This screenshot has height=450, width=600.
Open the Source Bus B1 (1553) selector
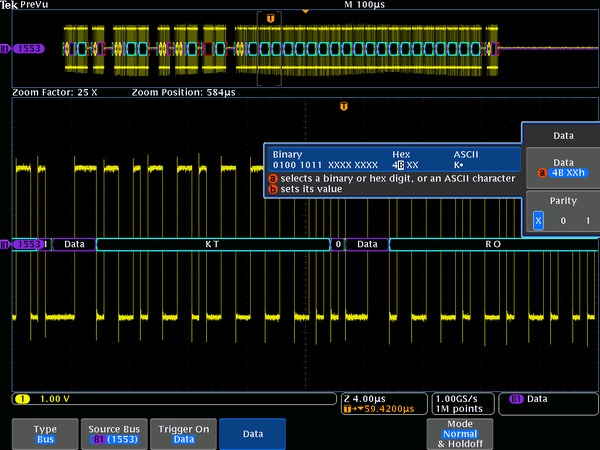pos(113,433)
